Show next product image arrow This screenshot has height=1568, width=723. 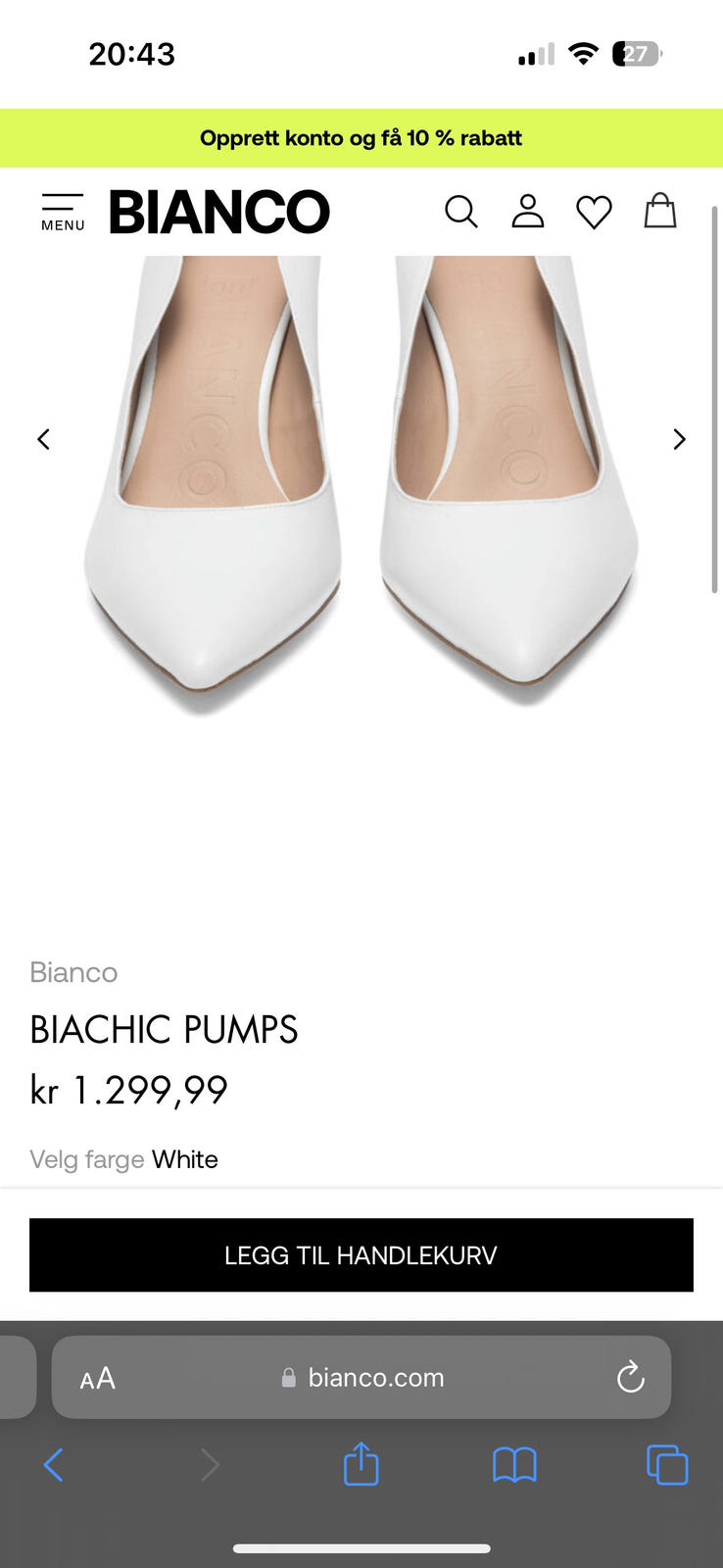pyautogui.click(x=679, y=439)
